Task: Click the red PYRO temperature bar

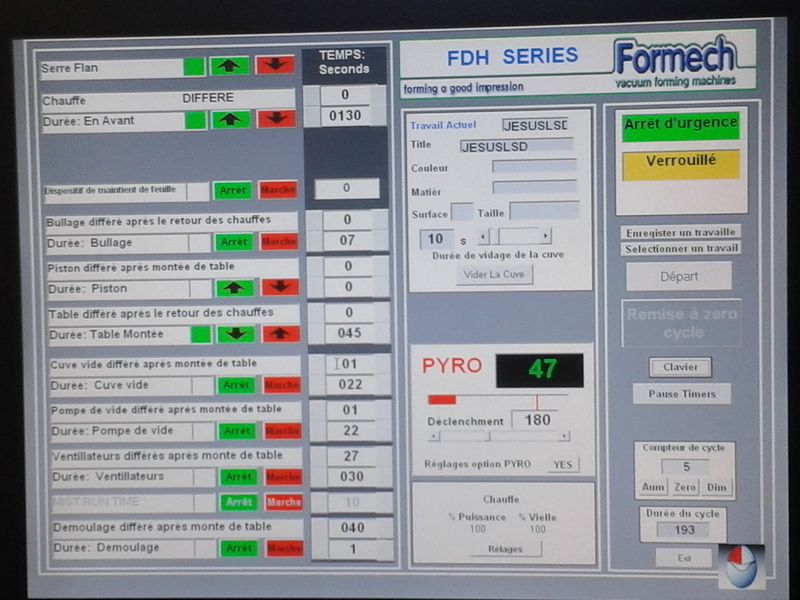Action: point(442,400)
